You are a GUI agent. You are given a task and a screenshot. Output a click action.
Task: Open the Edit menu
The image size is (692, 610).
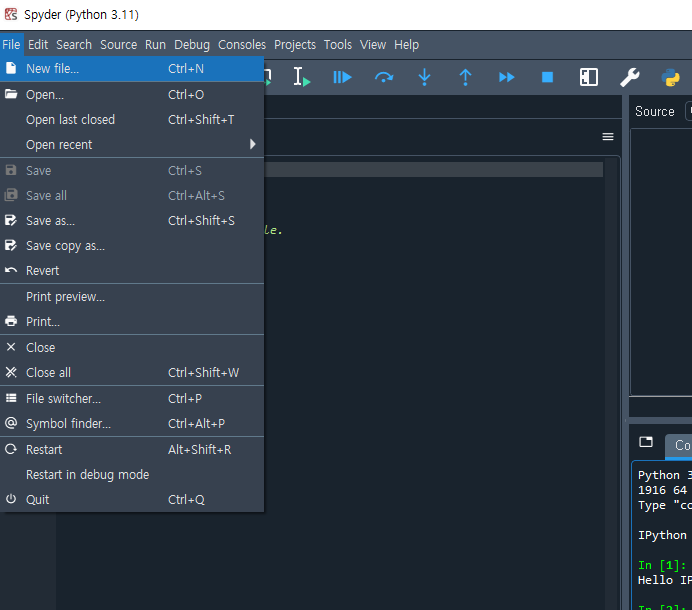click(38, 45)
